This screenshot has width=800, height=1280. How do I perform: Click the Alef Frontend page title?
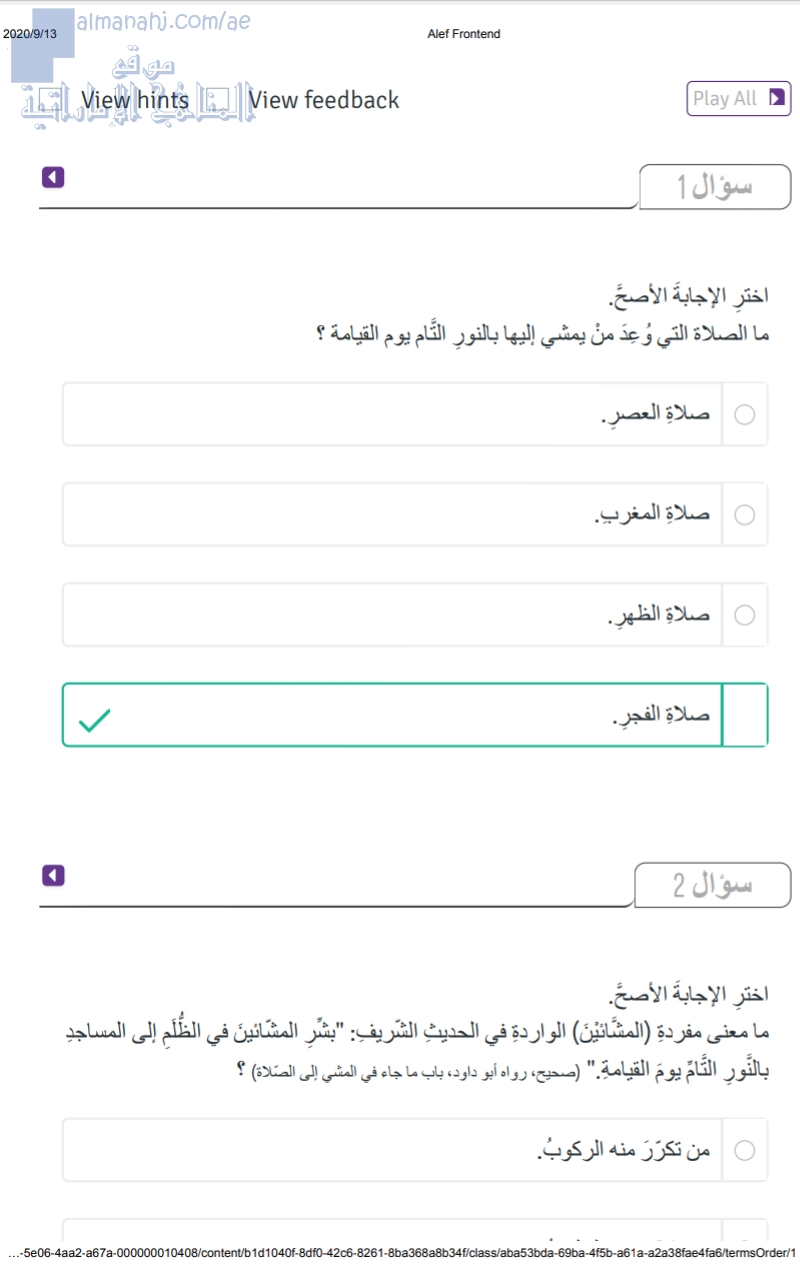coord(463,34)
